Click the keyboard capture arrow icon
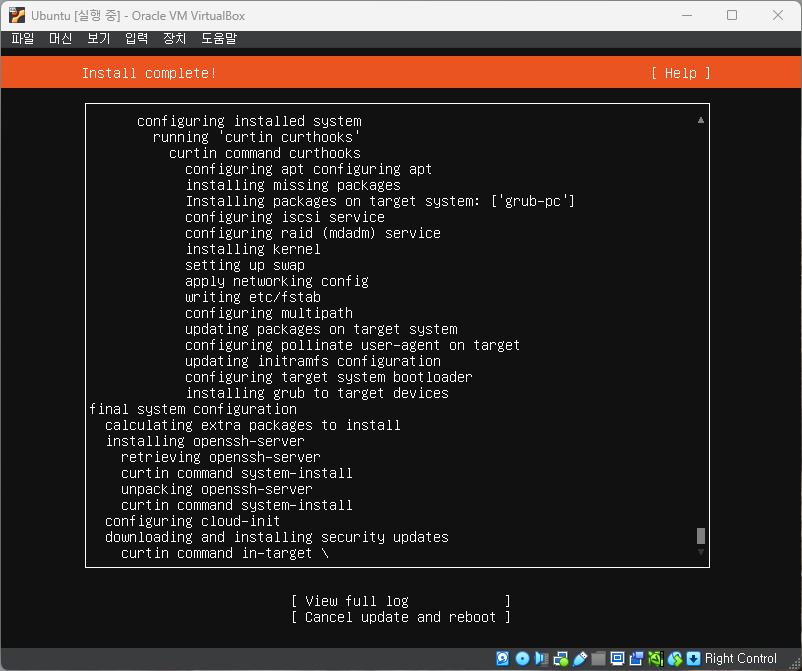This screenshot has height=671, width=802. click(693, 658)
